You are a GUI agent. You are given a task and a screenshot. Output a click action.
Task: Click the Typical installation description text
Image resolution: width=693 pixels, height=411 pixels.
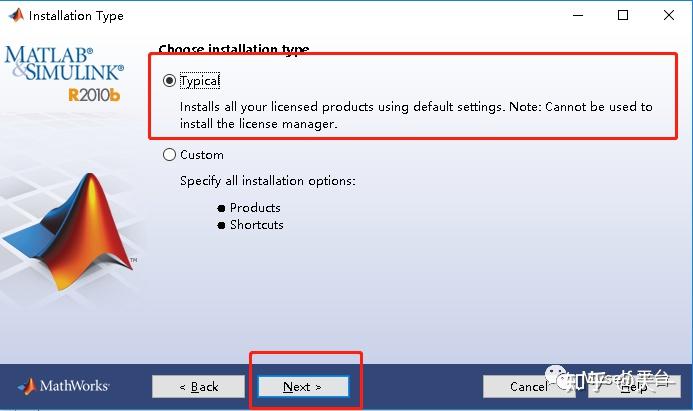(416, 115)
